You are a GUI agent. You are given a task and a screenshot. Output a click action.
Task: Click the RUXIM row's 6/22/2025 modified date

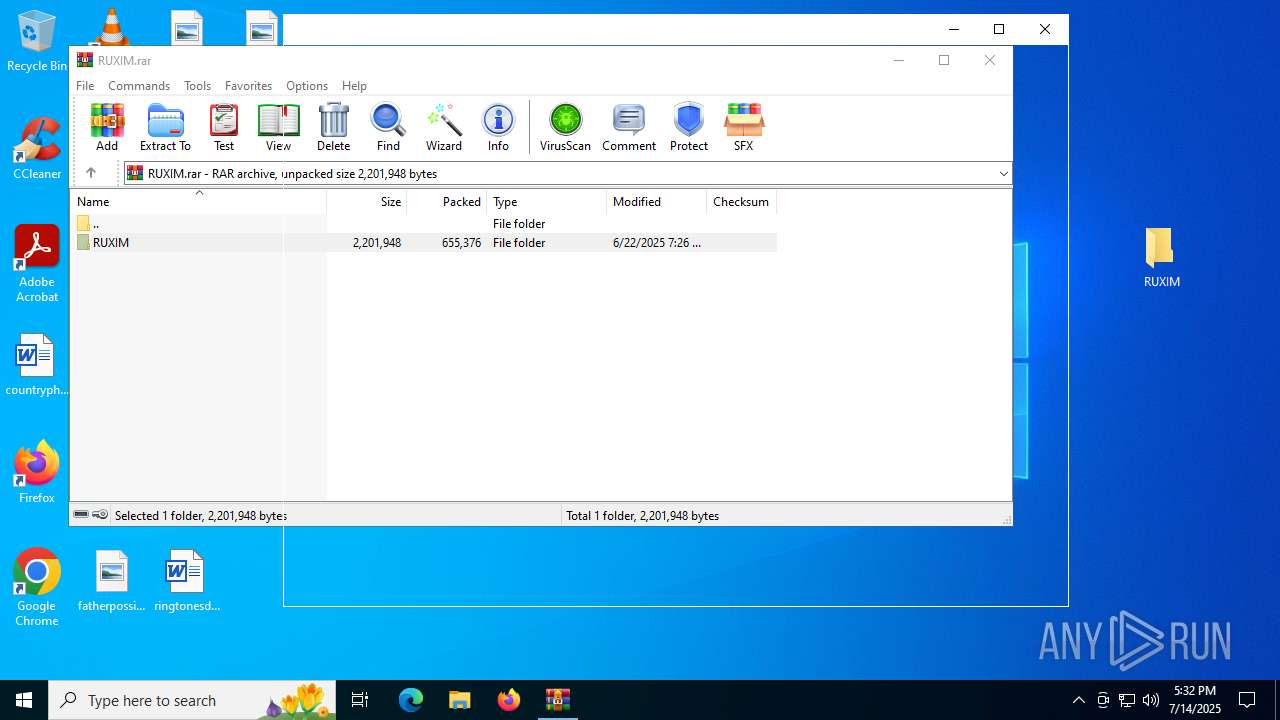click(x=657, y=243)
